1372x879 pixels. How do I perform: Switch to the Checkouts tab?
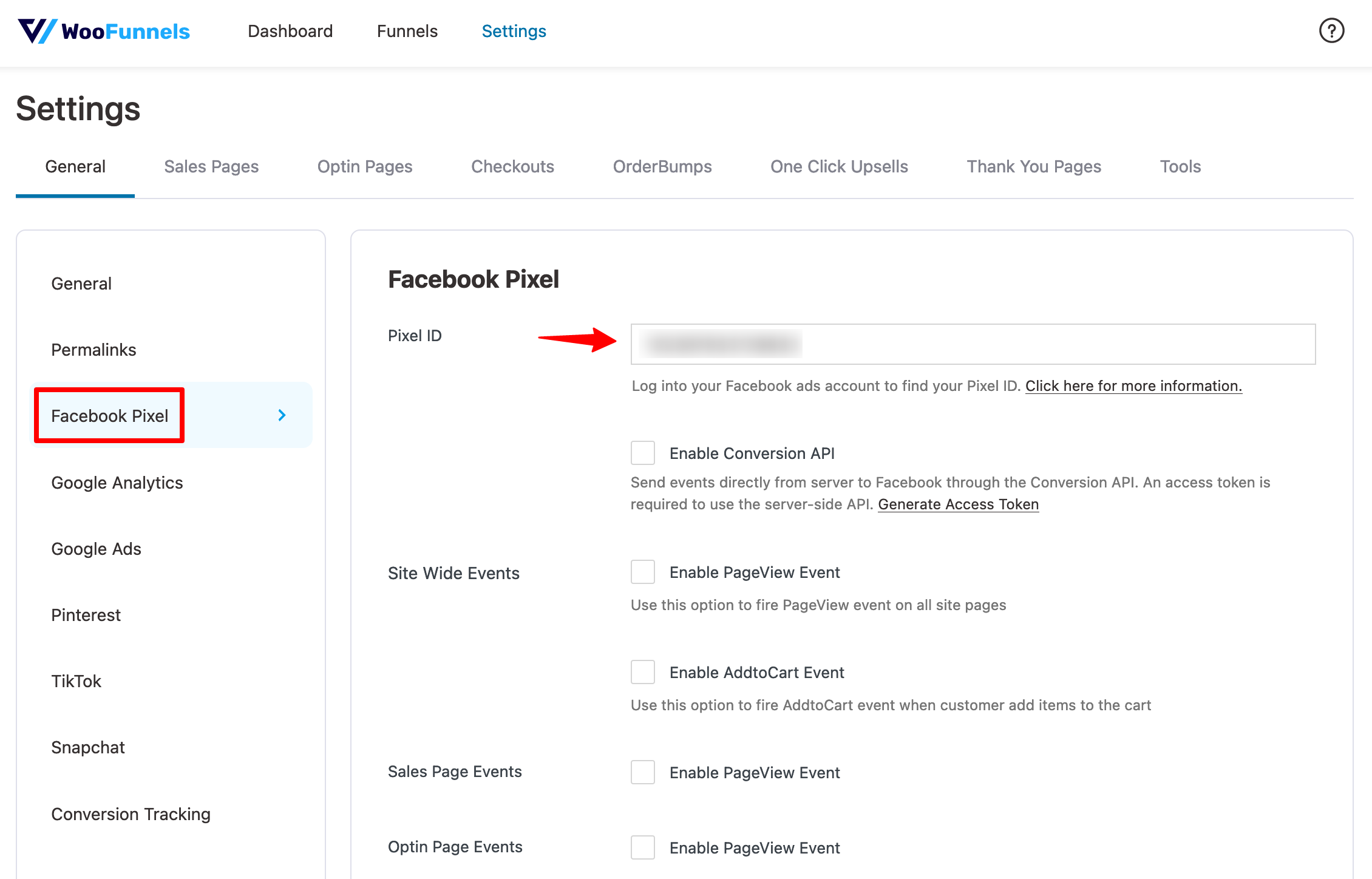coord(512,166)
